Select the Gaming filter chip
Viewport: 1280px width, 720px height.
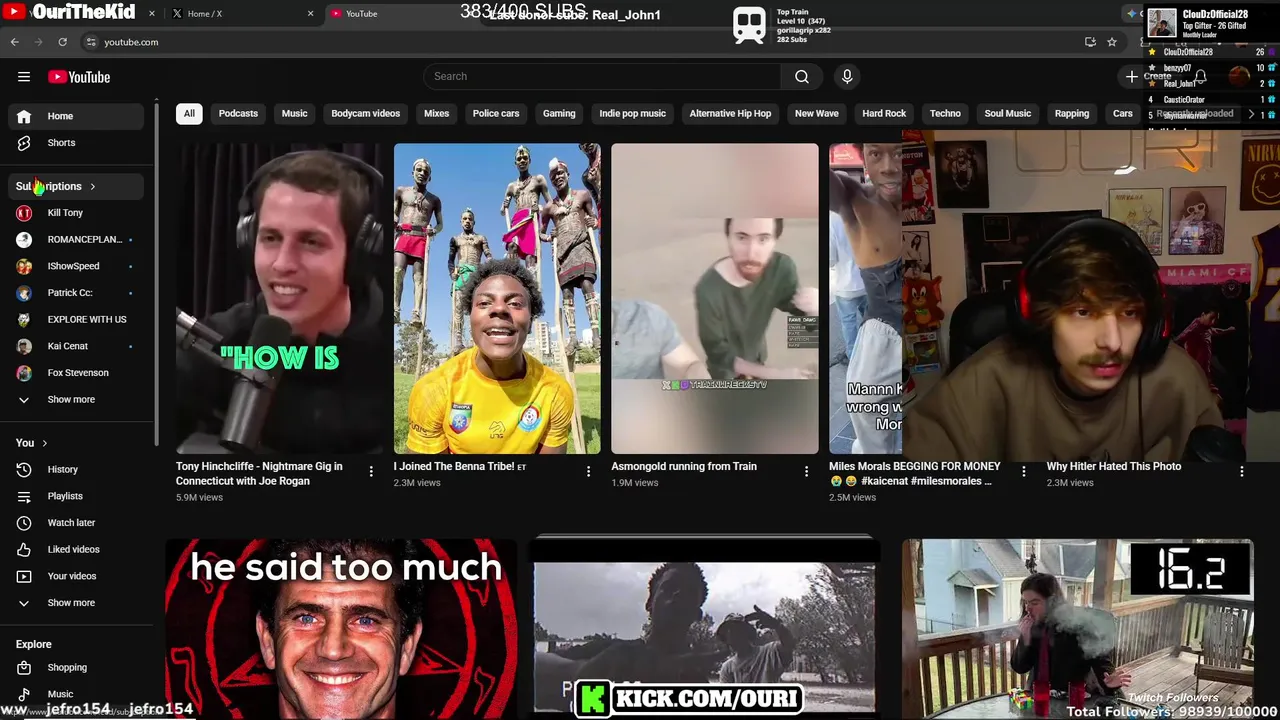[x=559, y=114]
